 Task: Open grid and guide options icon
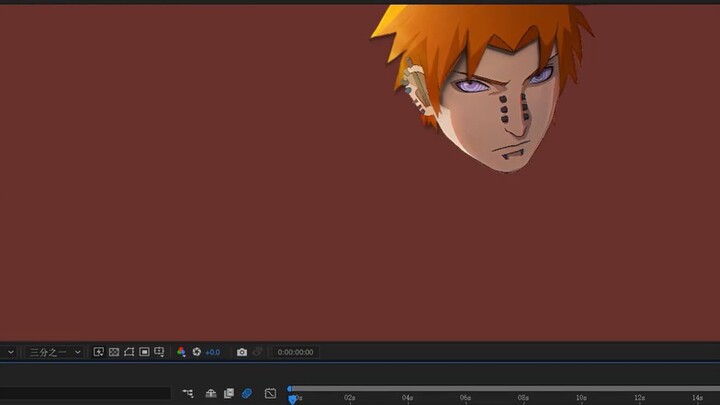[159, 352]
